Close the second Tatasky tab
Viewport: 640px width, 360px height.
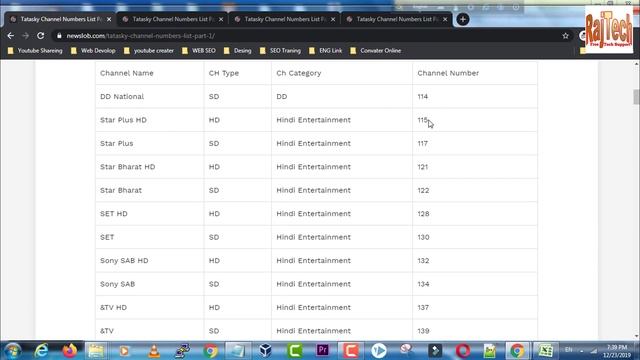(x=221, y=19)
